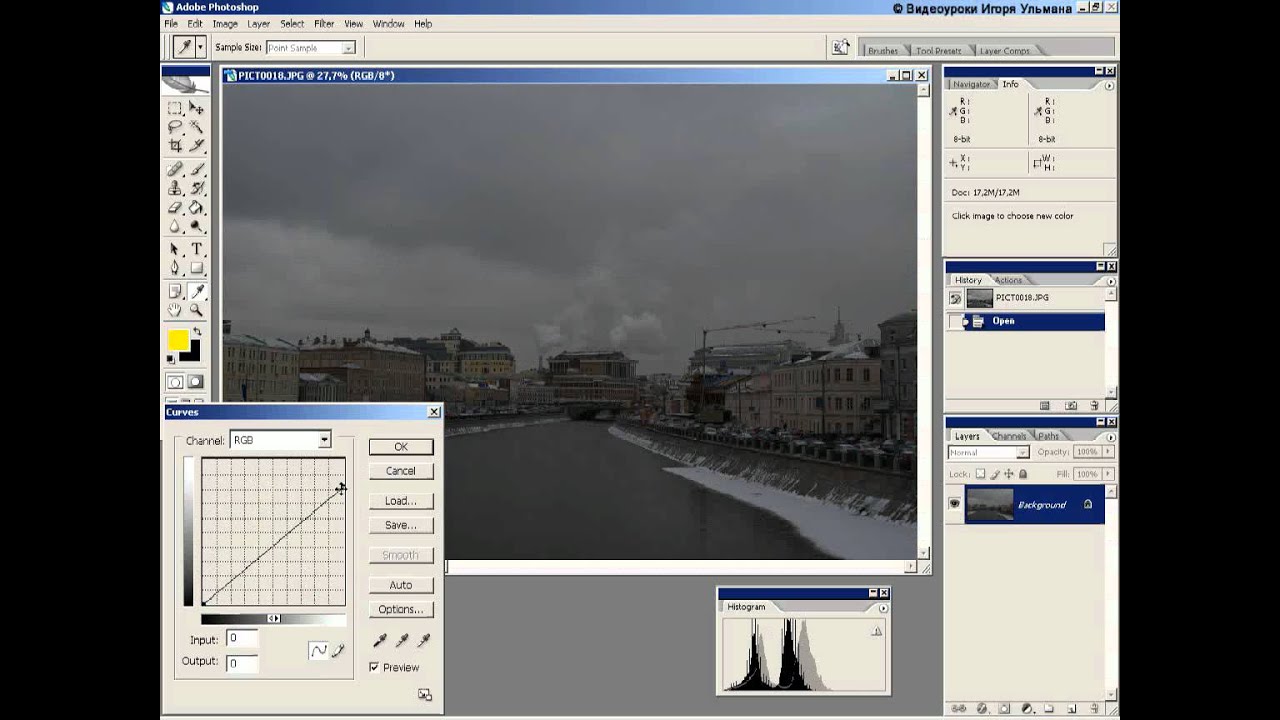Screen dimensions: 1280x720
Task: Open the Image menu
Action: (225, 24)
